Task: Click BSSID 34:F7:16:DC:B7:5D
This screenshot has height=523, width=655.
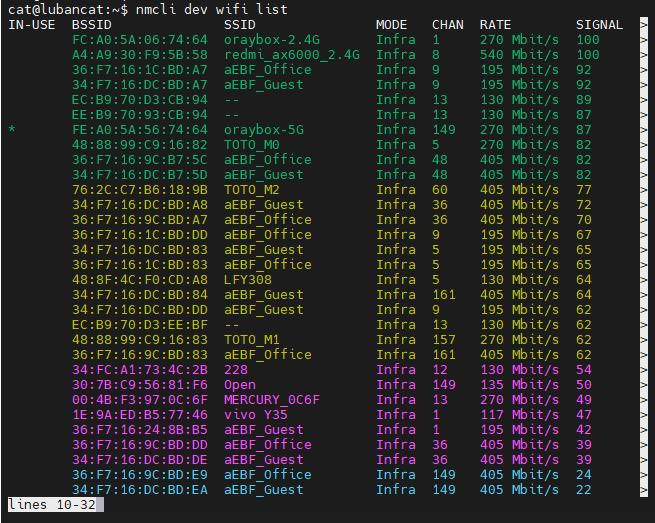Action: pyautogui.click(x=140, y=175)
